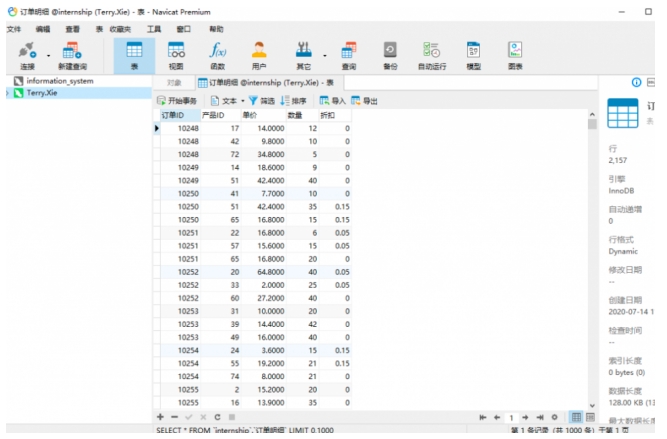Go to the next page of records
Viewport: 667px width, 439px height.
click(x=526, y=416)
